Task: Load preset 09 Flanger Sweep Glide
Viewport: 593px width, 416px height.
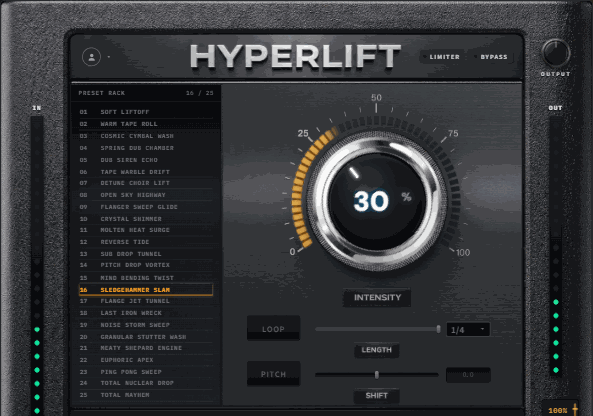Action: [x=146, y=207]
